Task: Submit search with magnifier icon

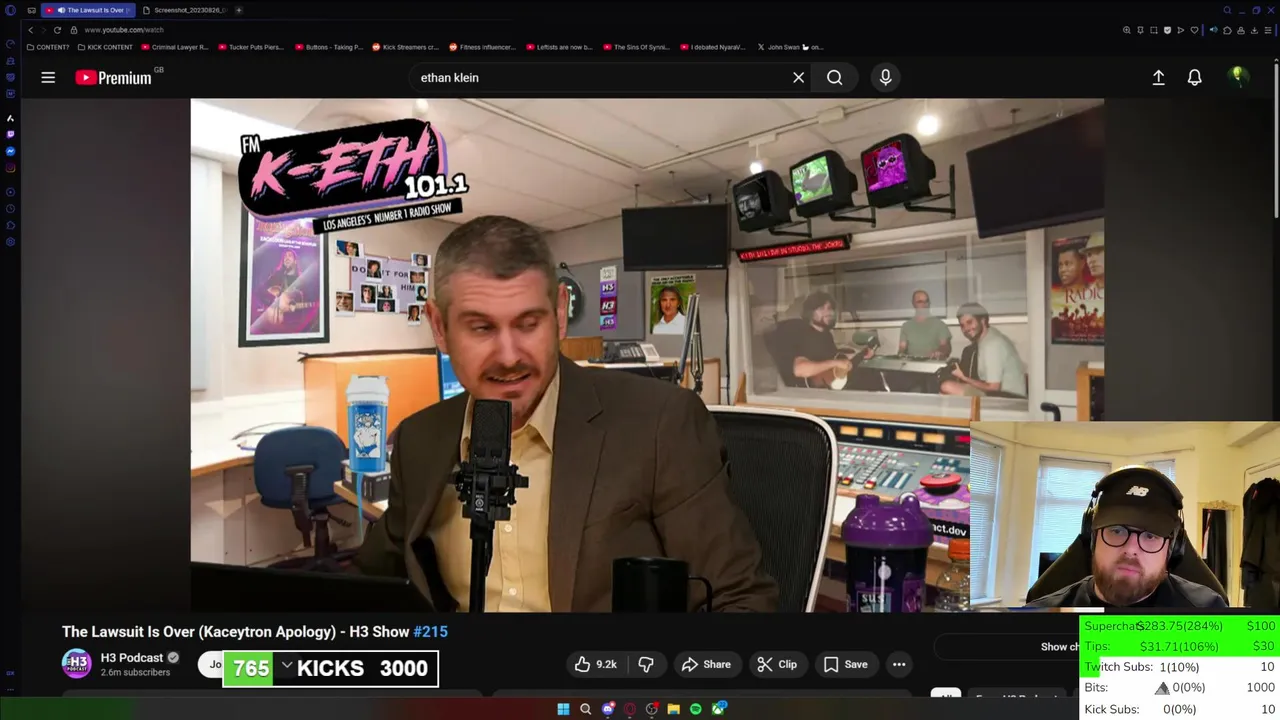Action: tap(834, 77)
